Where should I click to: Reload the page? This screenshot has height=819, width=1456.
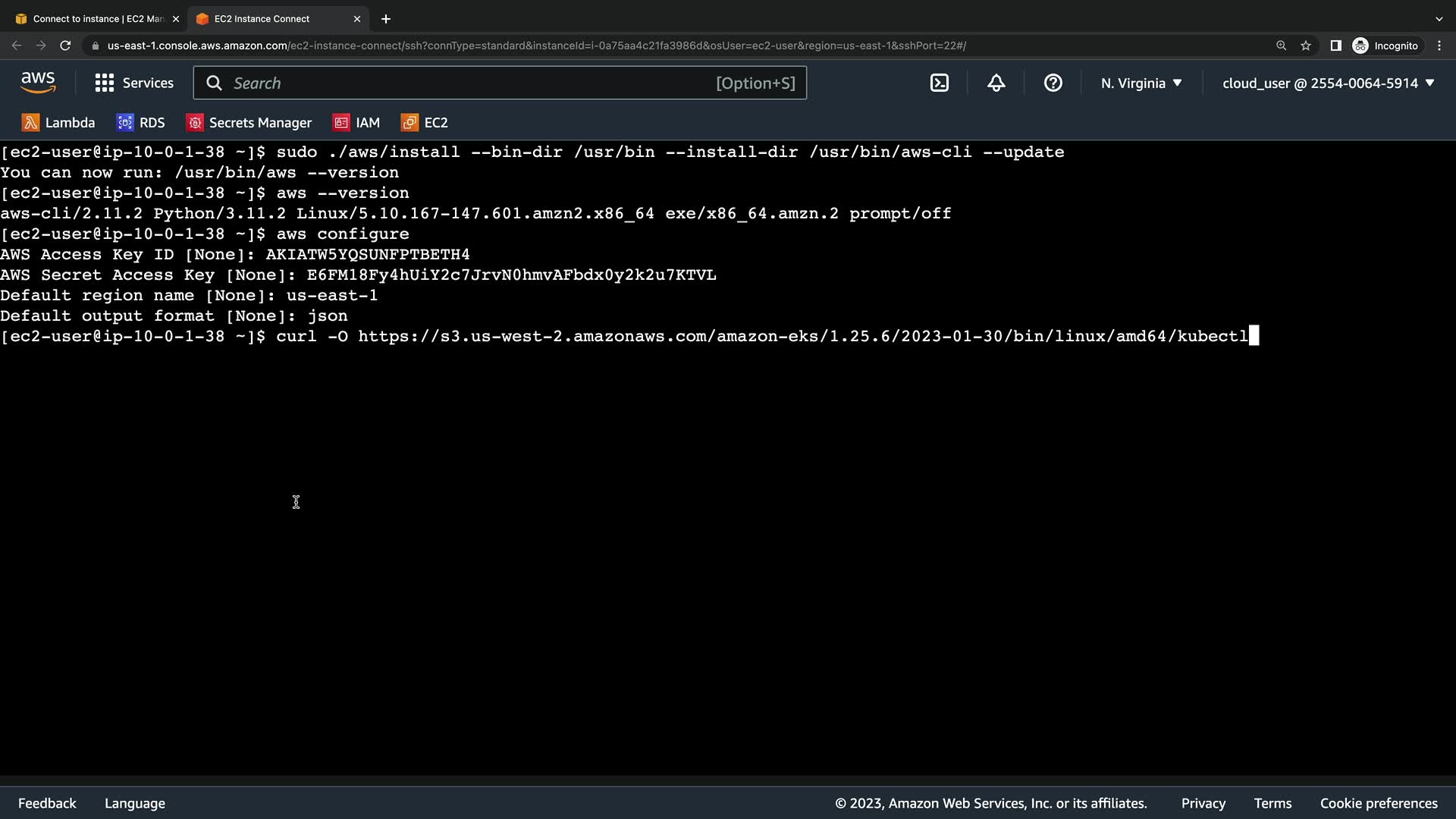pyautogui.click(x=65, y=45)
